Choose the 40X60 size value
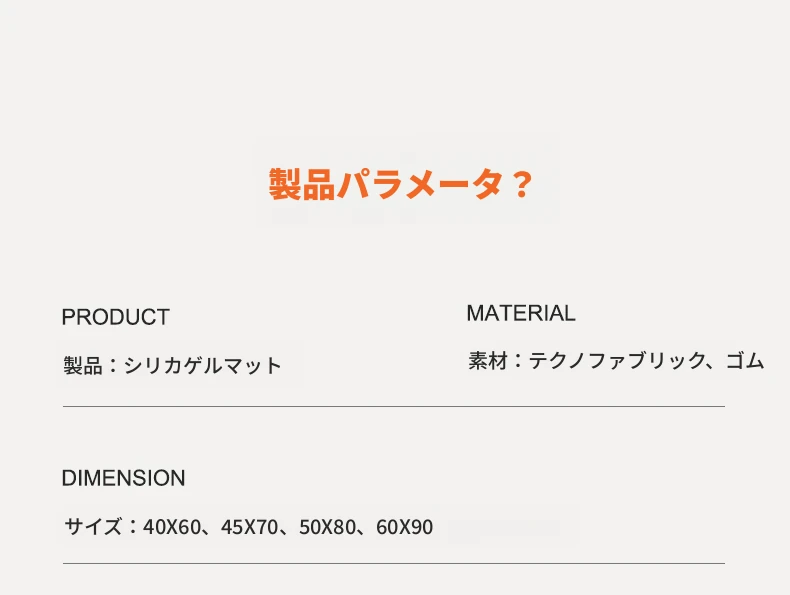 (x=172, y=527)
